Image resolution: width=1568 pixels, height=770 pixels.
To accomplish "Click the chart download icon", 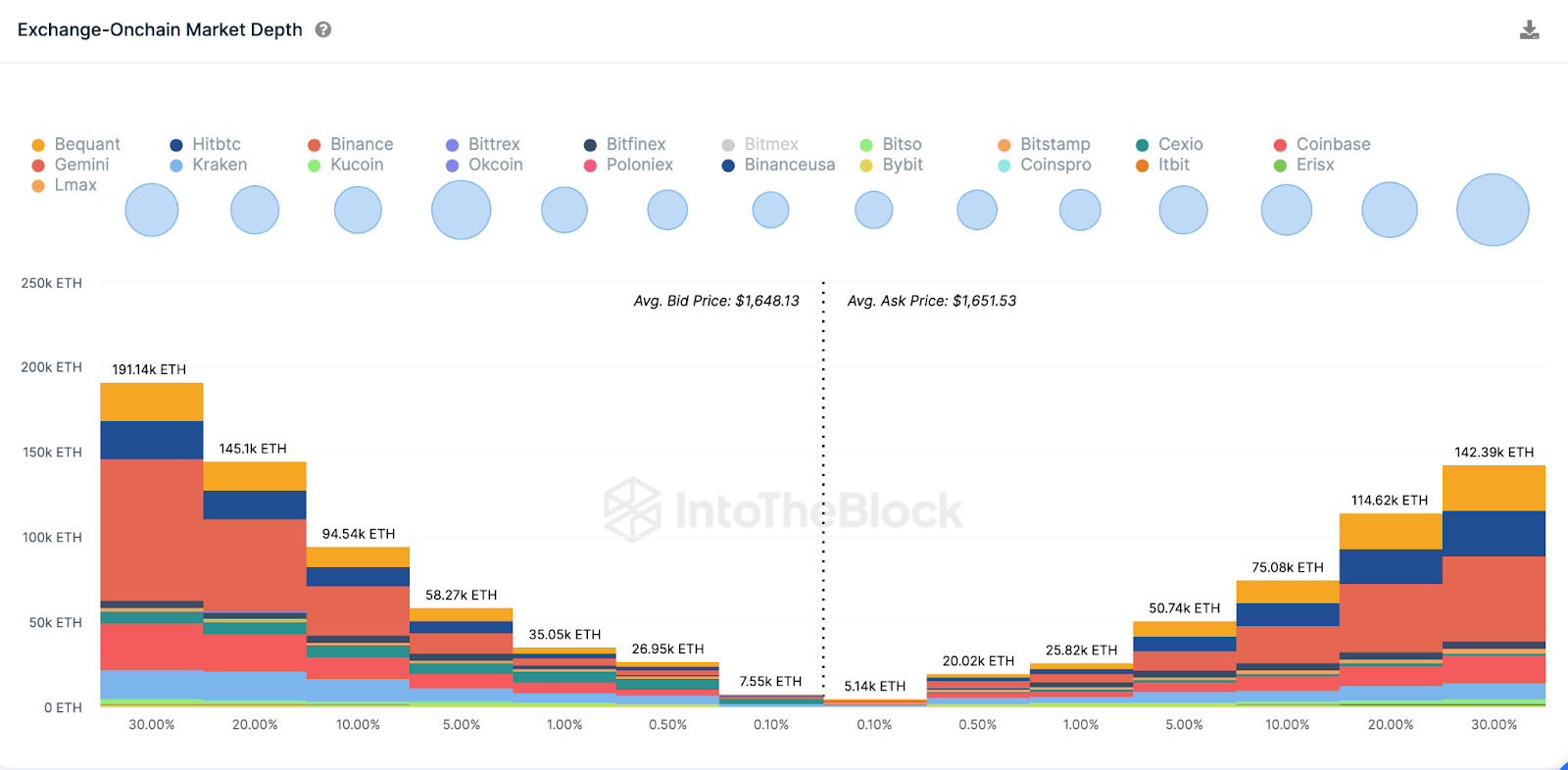I will [1529, 29].
